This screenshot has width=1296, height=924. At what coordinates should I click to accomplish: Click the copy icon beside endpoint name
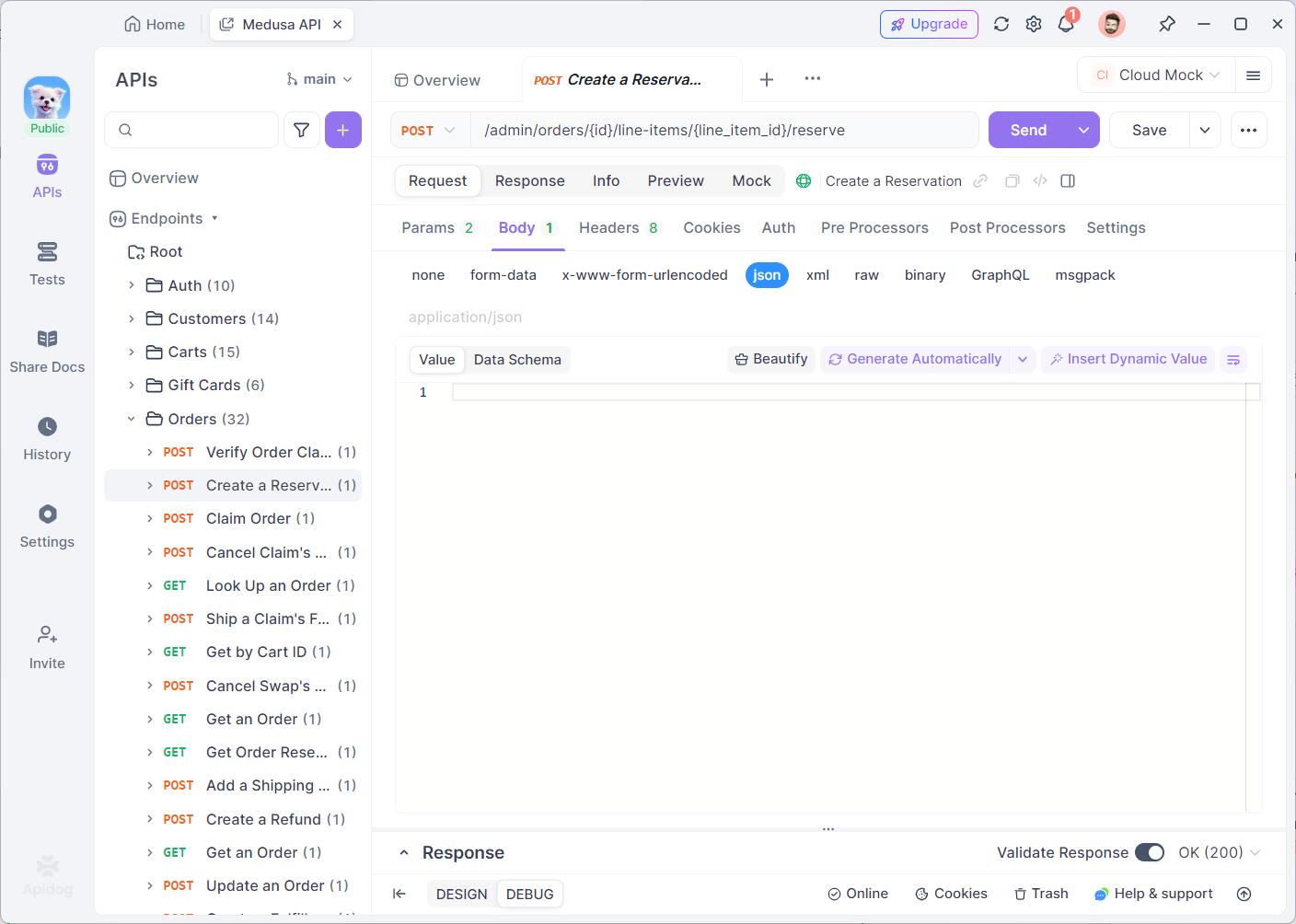point(1012,181)
